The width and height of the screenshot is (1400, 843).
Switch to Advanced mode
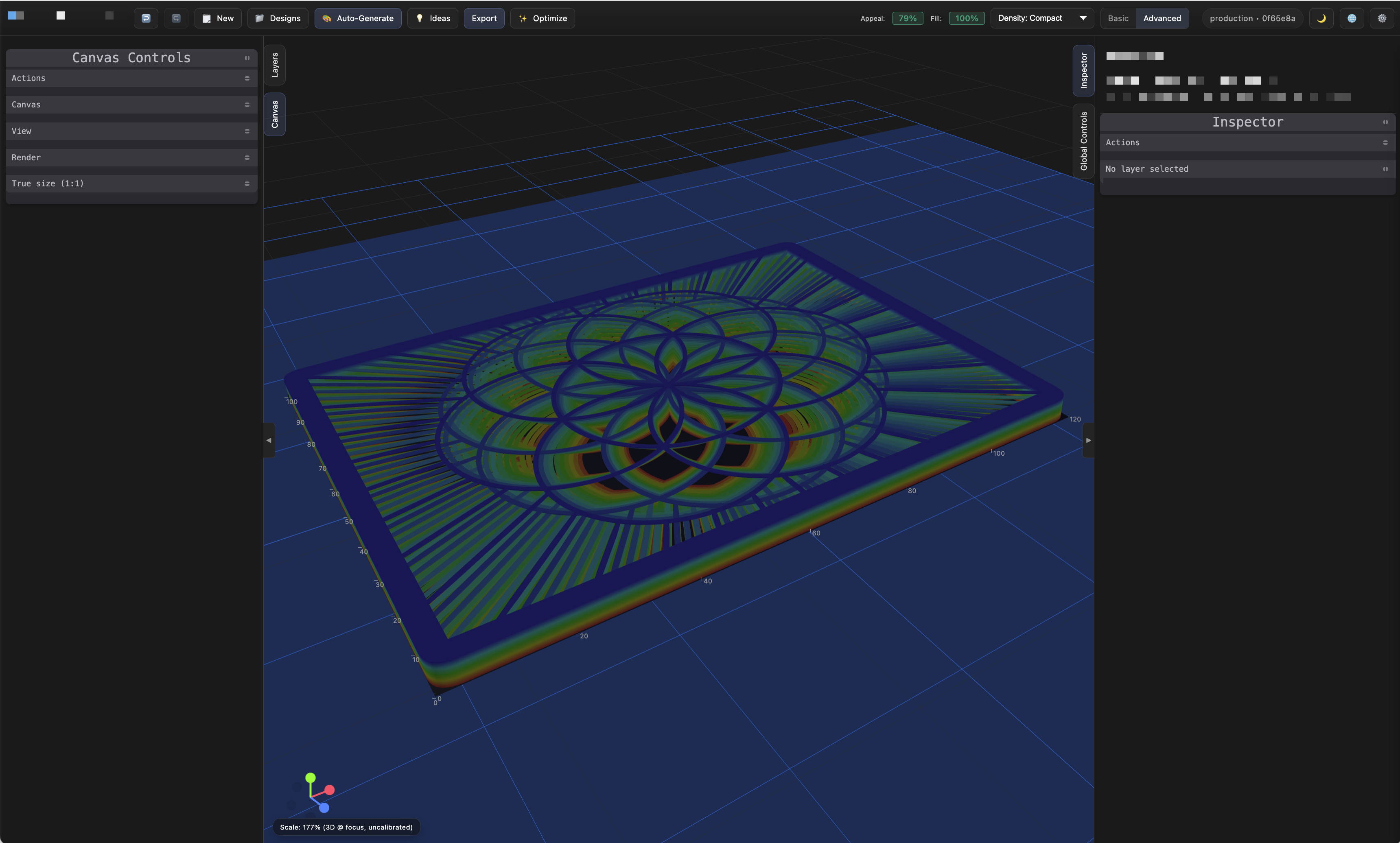[1162, 18]
